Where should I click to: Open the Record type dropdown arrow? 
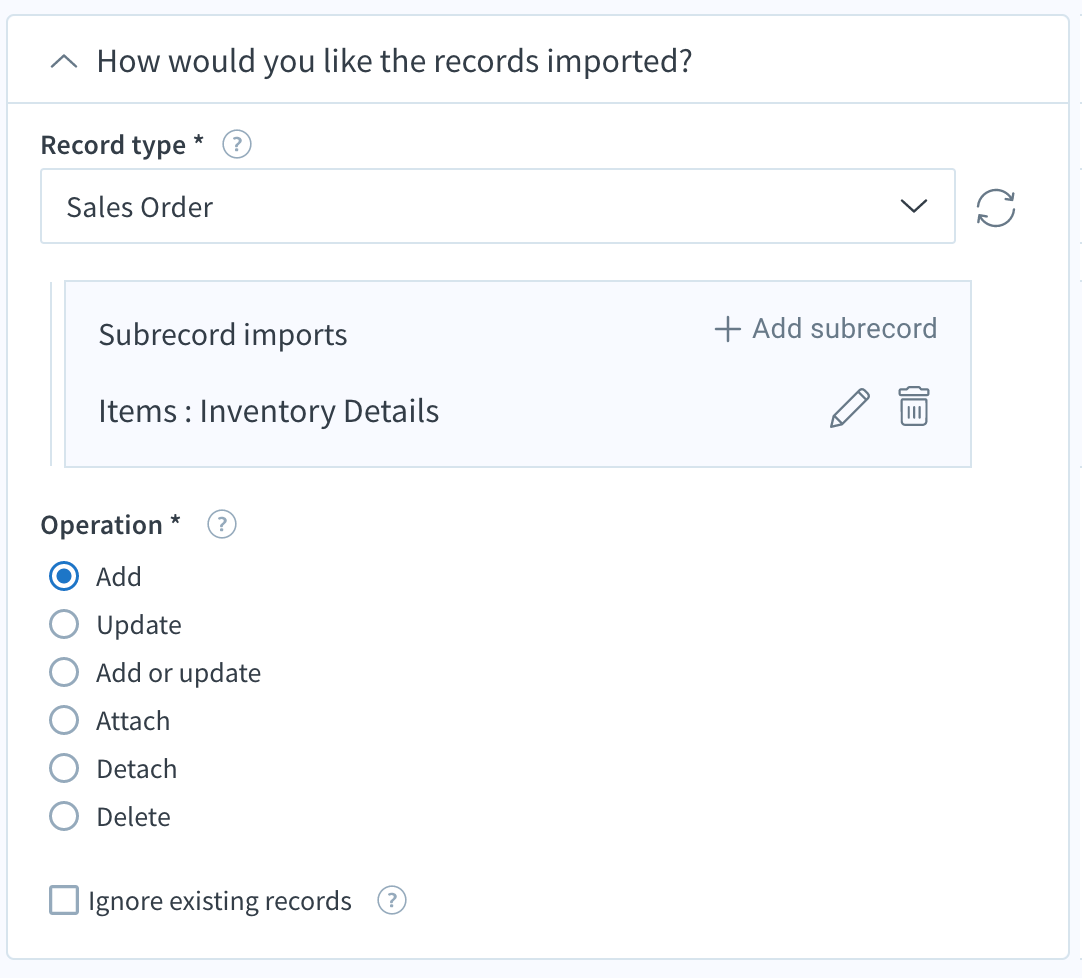coord(914,207)
